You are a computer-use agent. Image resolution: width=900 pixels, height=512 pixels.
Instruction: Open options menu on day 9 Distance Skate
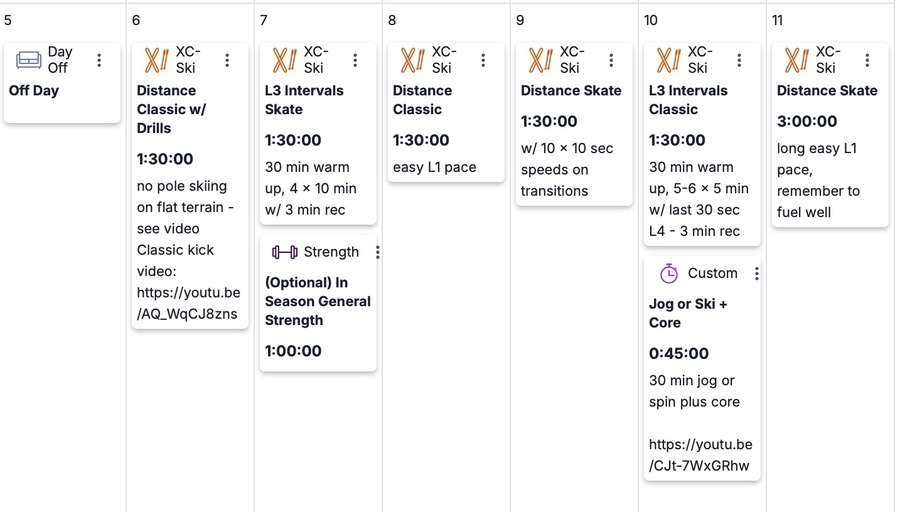click(x=611, y=60)
